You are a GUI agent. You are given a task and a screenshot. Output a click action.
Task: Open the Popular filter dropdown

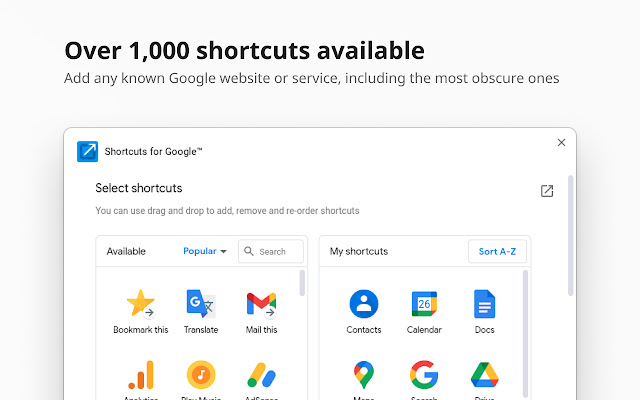205,251
